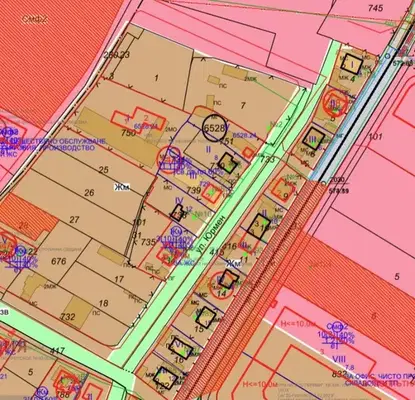Select parcel 745 at the top
415x400 pixels.
click(x=376, y=8)
